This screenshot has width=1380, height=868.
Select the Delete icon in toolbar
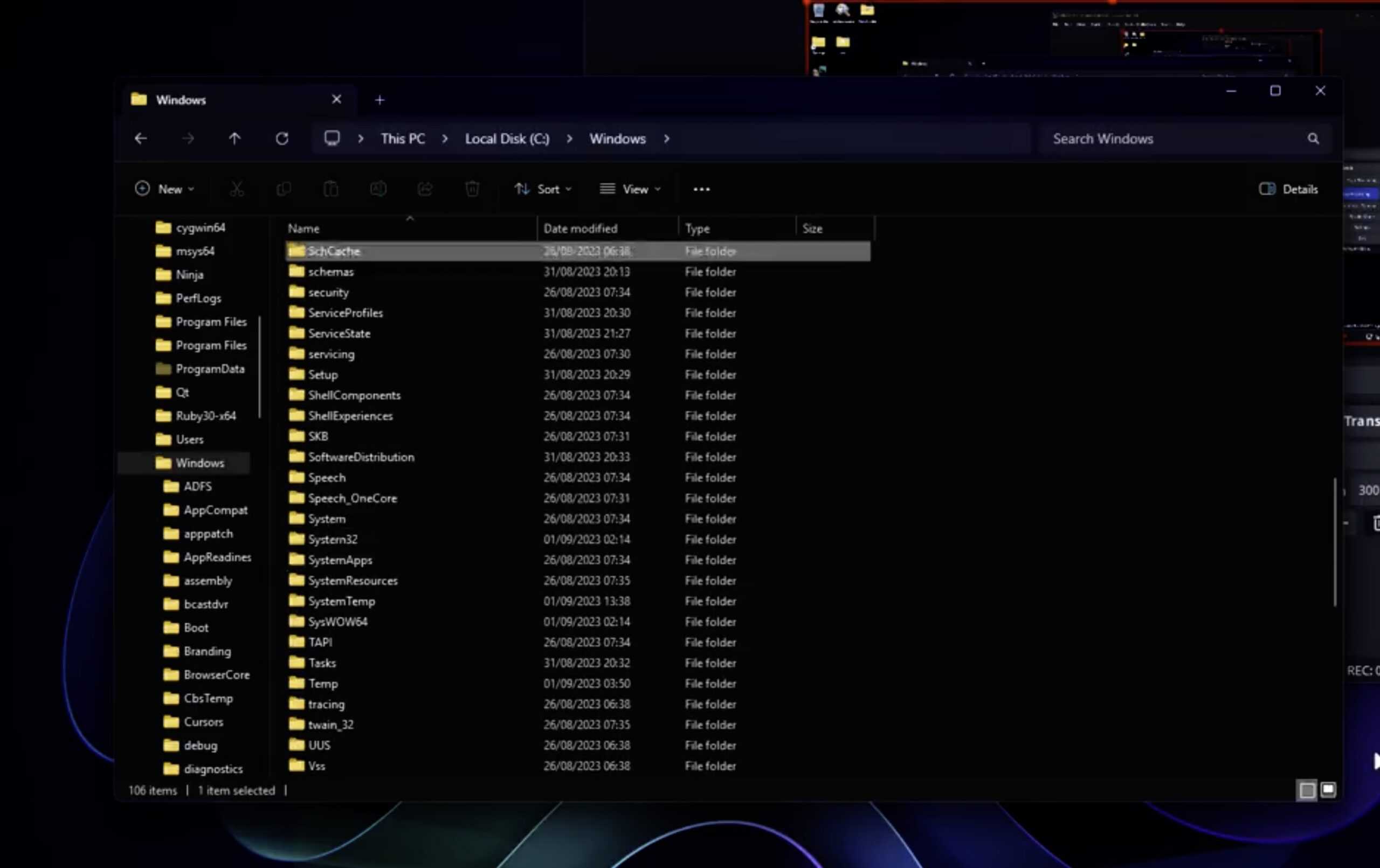pyautogui.click(x=472, y=189)
